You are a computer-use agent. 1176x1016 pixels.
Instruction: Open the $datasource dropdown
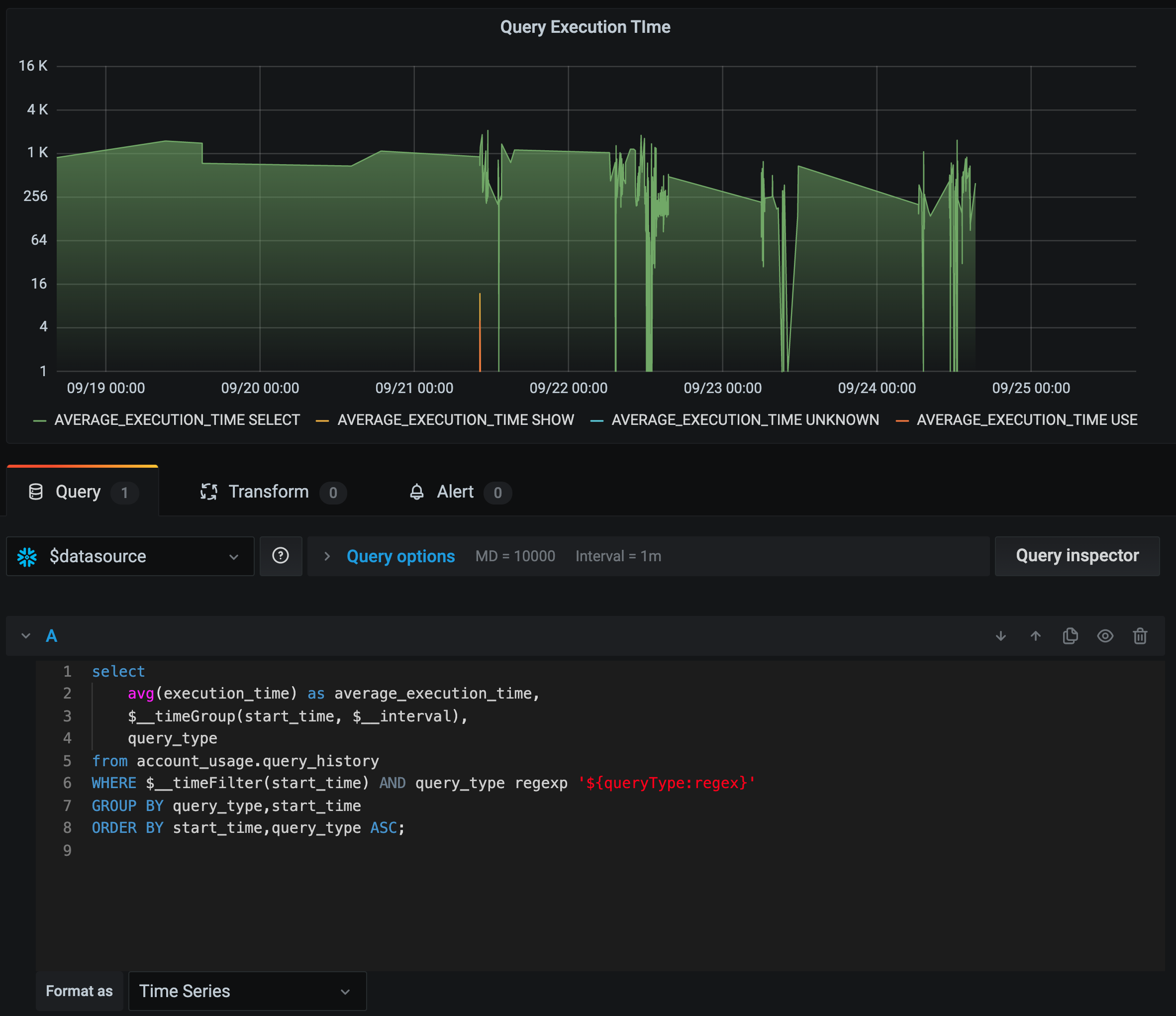click(x=130, y=556)
